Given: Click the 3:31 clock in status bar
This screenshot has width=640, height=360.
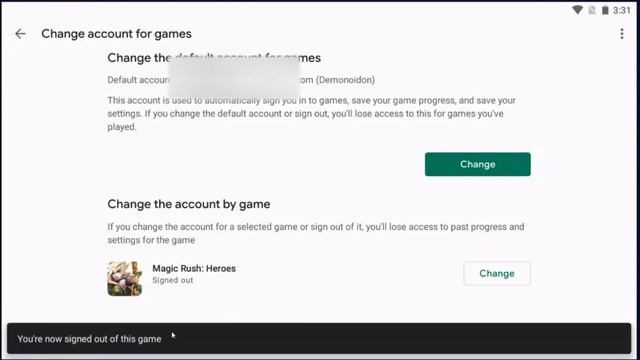Looking at the screenshot, I should click(x=621, y=10).
